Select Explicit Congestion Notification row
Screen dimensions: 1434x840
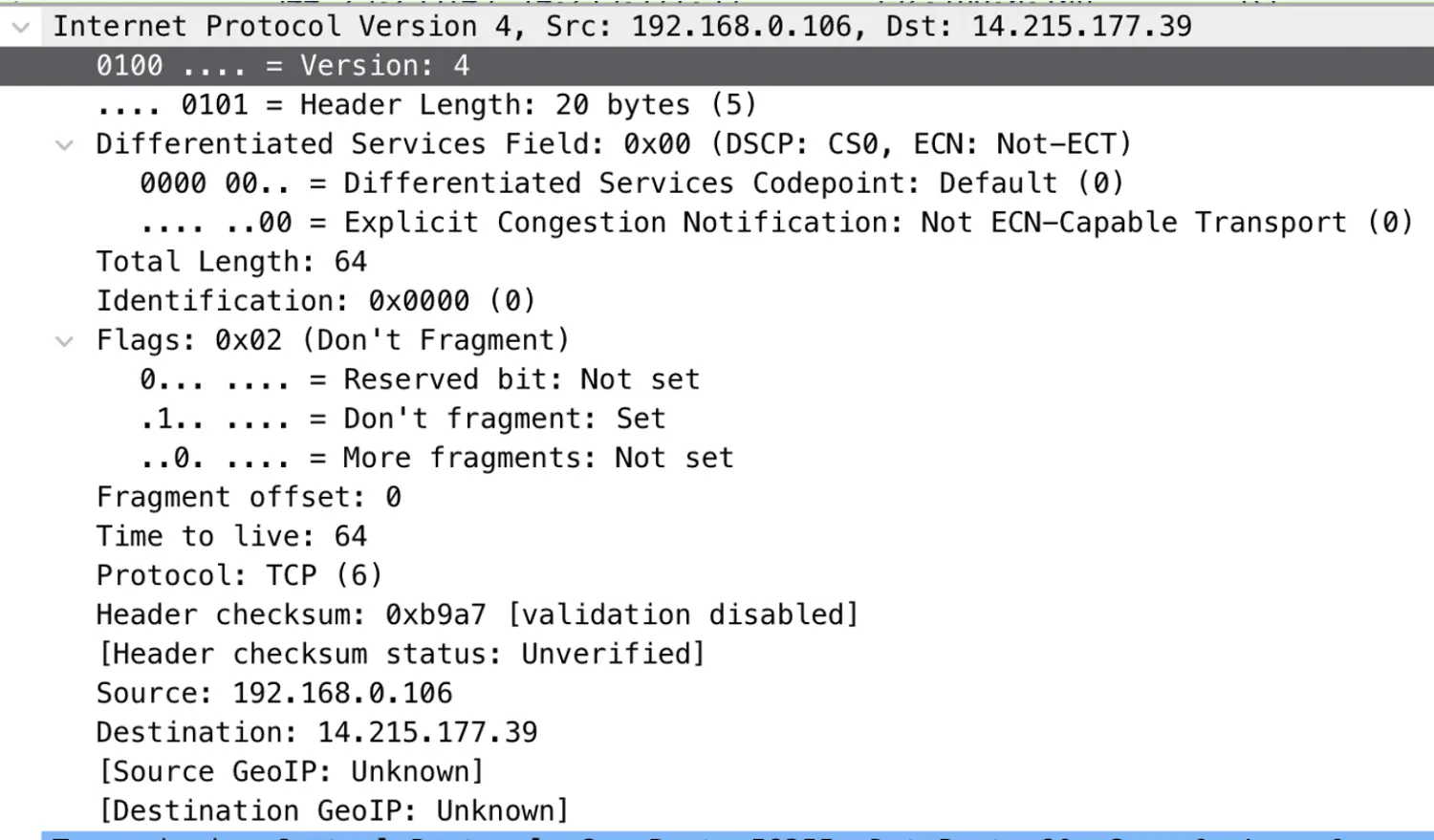click(x=717, y=223)
